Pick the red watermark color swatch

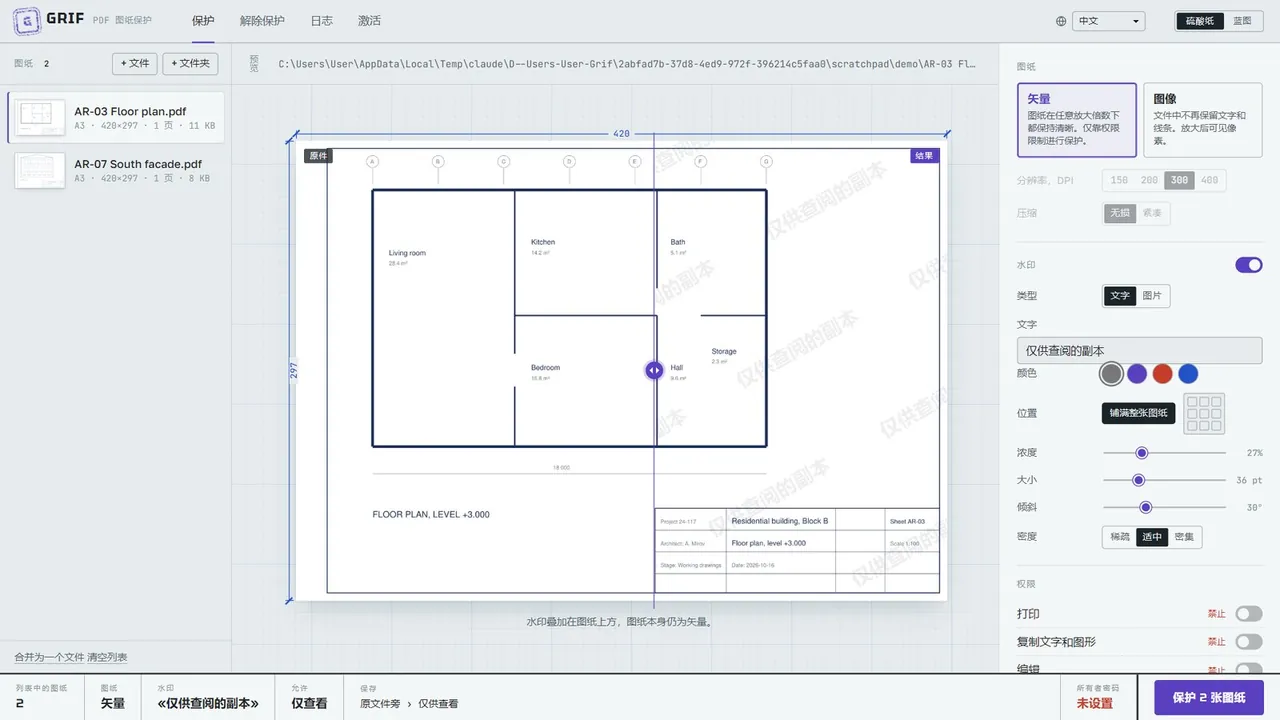coord(1162,374)
